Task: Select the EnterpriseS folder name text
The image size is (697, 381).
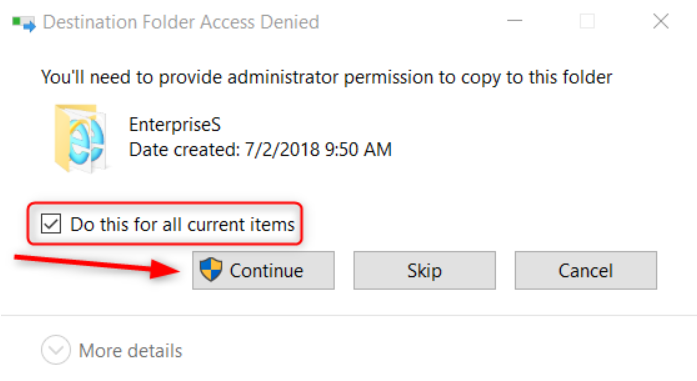Action: [x=175, y=124]
